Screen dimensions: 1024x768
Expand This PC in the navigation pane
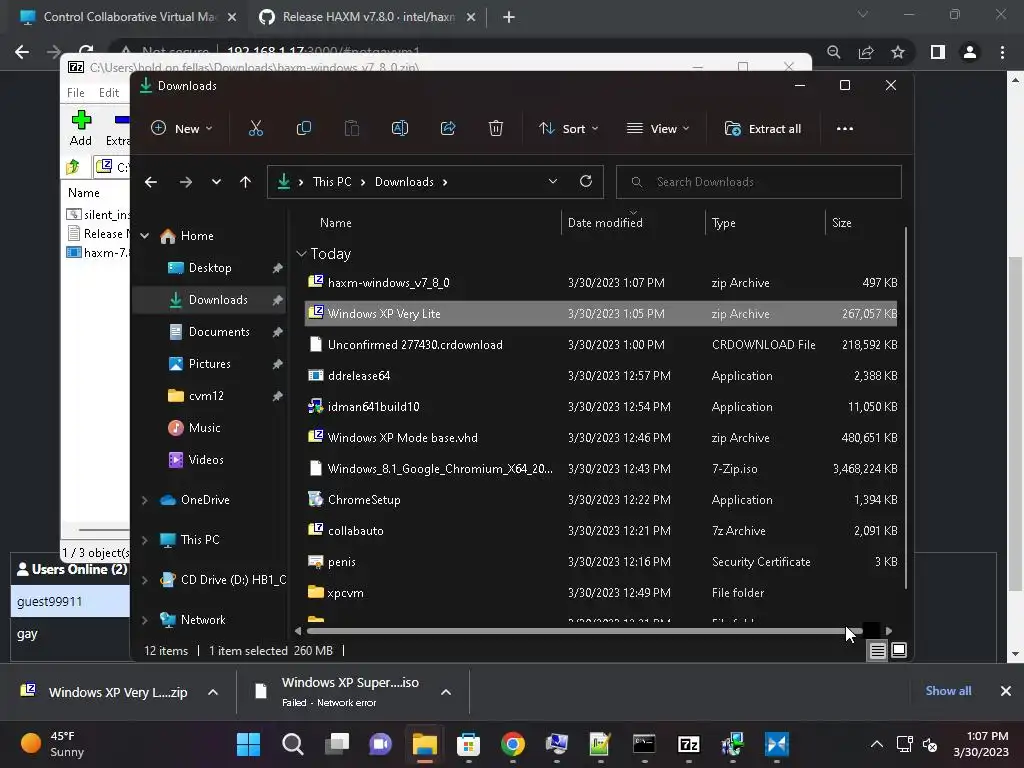click(145, 540)
